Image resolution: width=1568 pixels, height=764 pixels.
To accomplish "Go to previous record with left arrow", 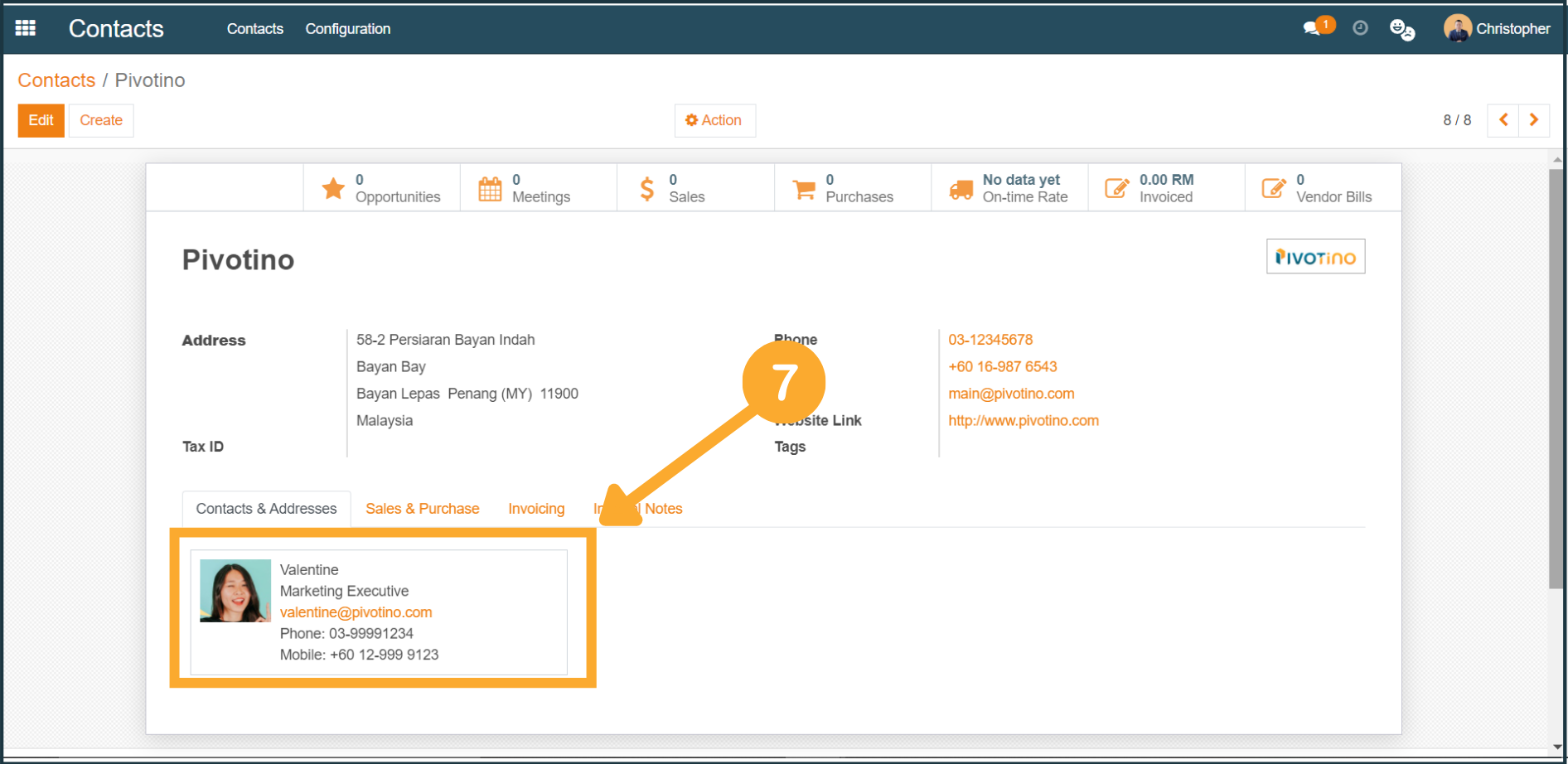I will pyautogui.click(x=1503, y=120).
